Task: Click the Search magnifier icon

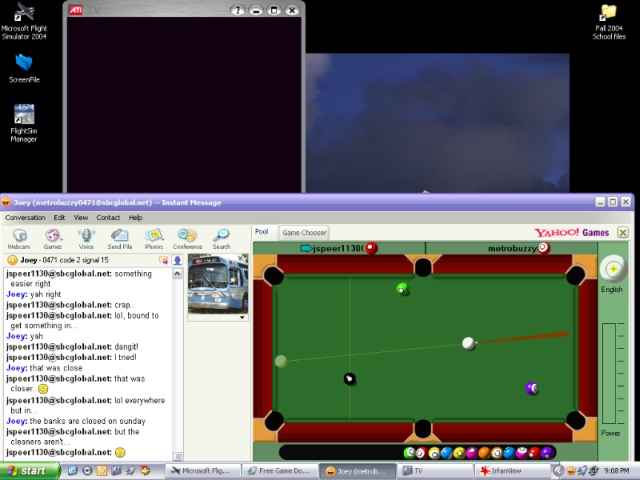Action: [x=221, y=237]
